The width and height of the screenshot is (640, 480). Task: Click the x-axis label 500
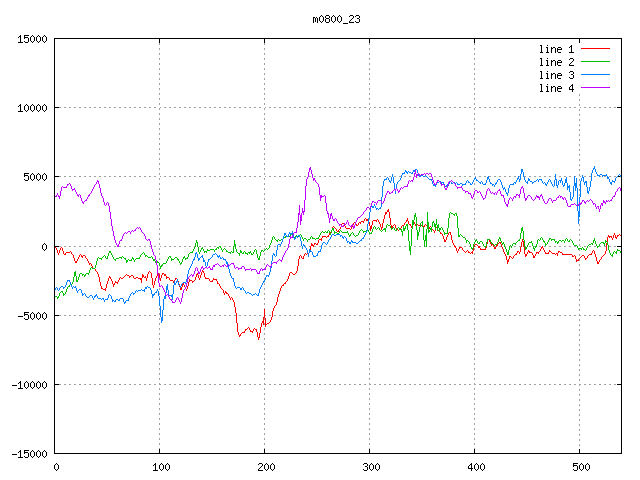tap(579, 467)
